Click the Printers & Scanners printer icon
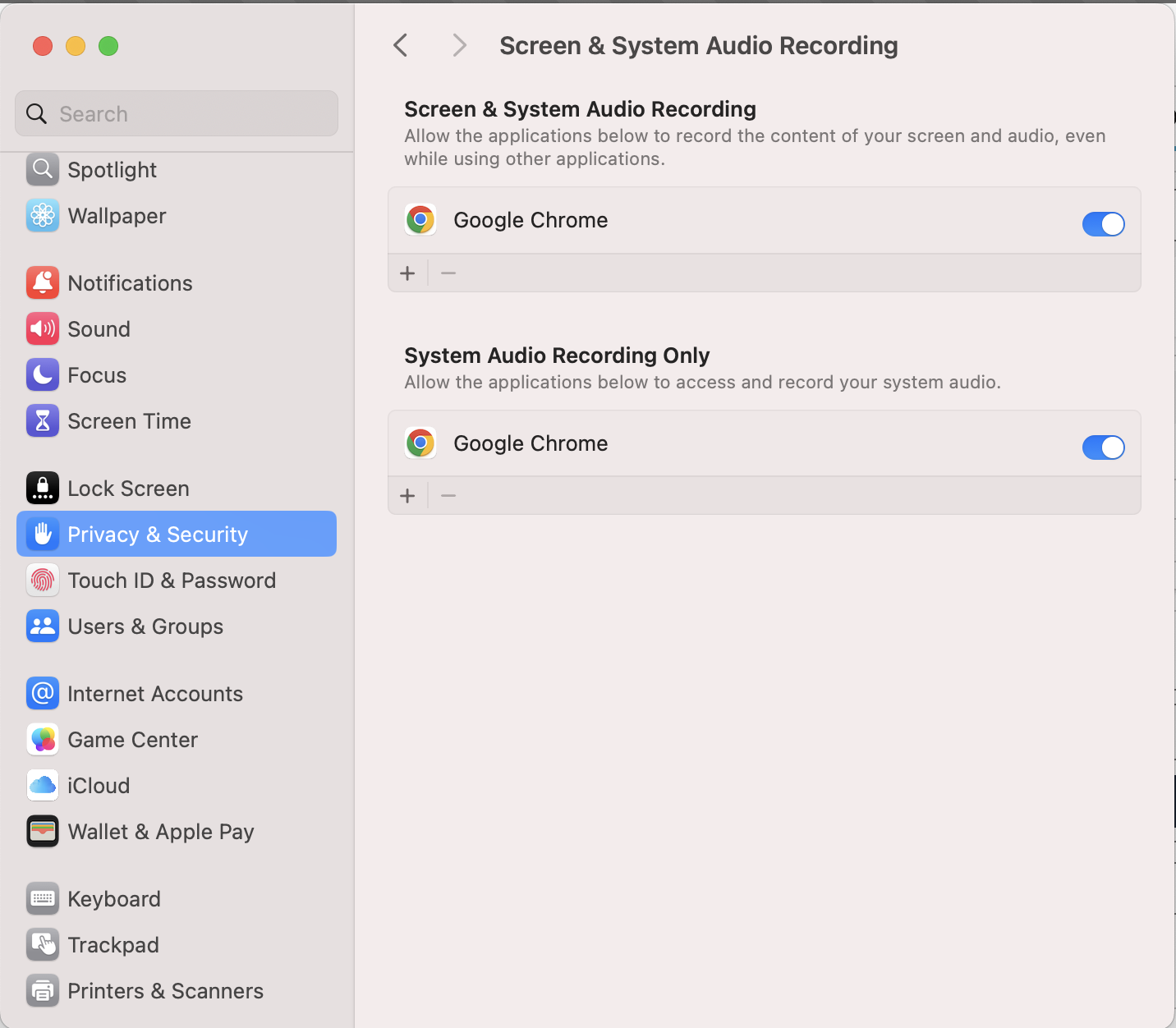1176x1028 pixels. [x=43, y=991]
